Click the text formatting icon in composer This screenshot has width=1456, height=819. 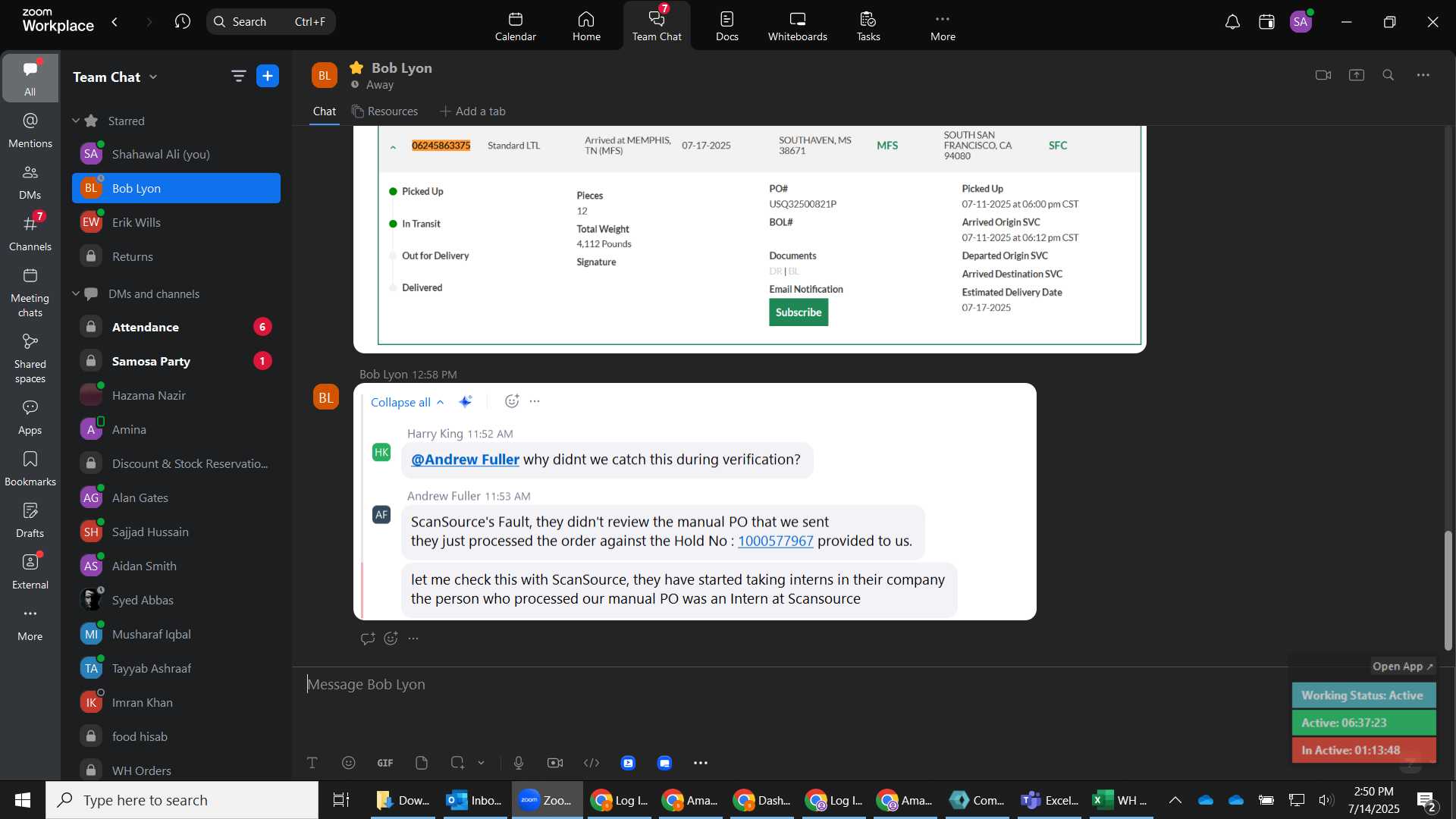tap(312, 763)
